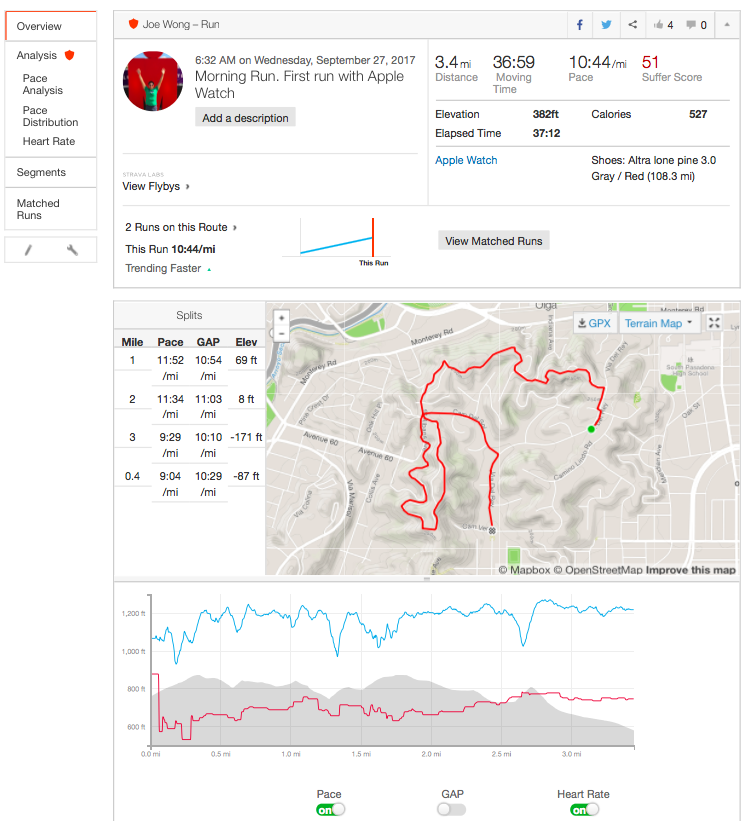Click the pencil edit icon in the sidebar
Image resolution: width=756 pixels, height=821 pixels.
(x=28, y=250)
